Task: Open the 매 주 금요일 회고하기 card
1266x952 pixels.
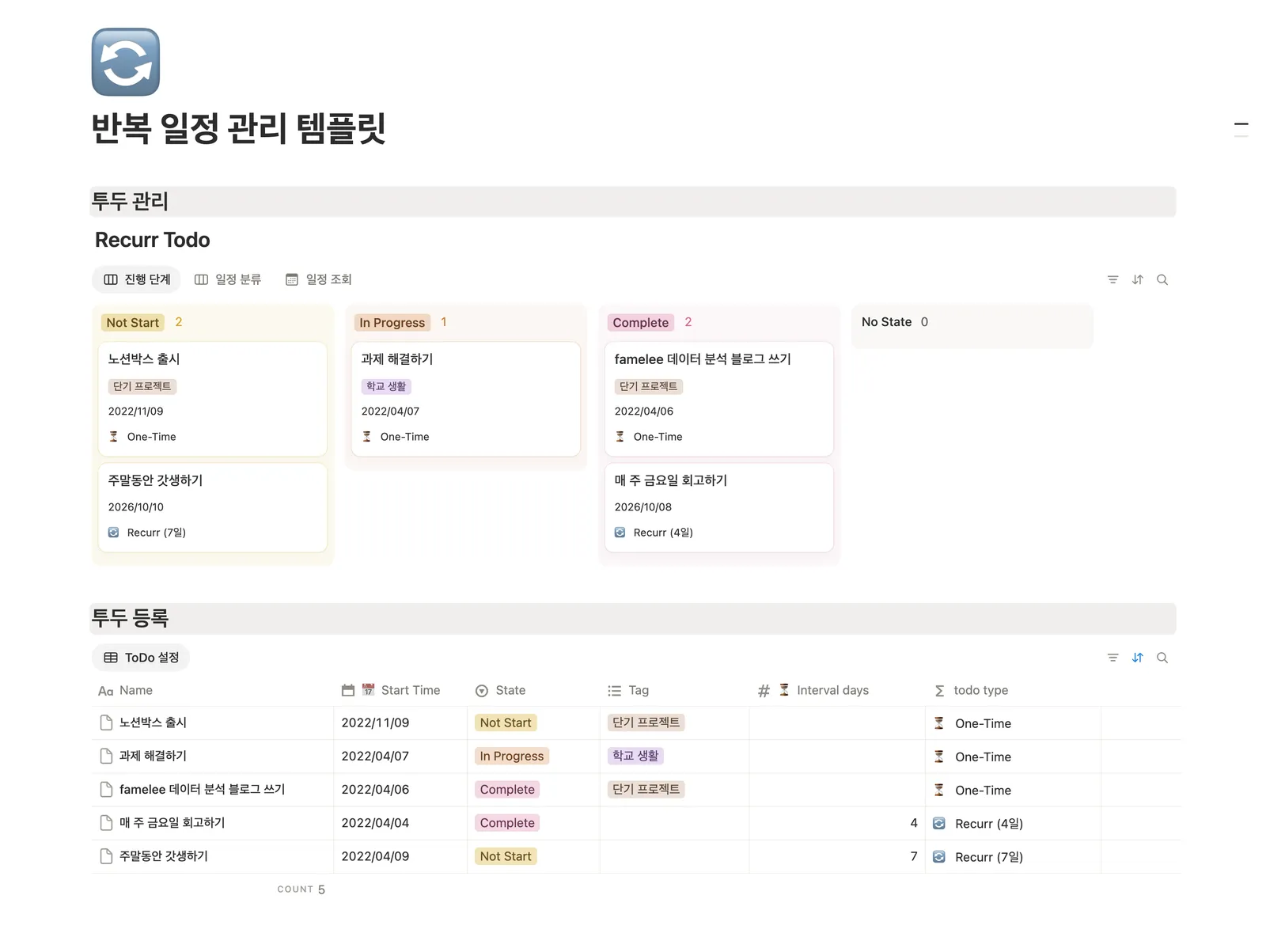Action: pyautogui.click(x=719, y=508)
